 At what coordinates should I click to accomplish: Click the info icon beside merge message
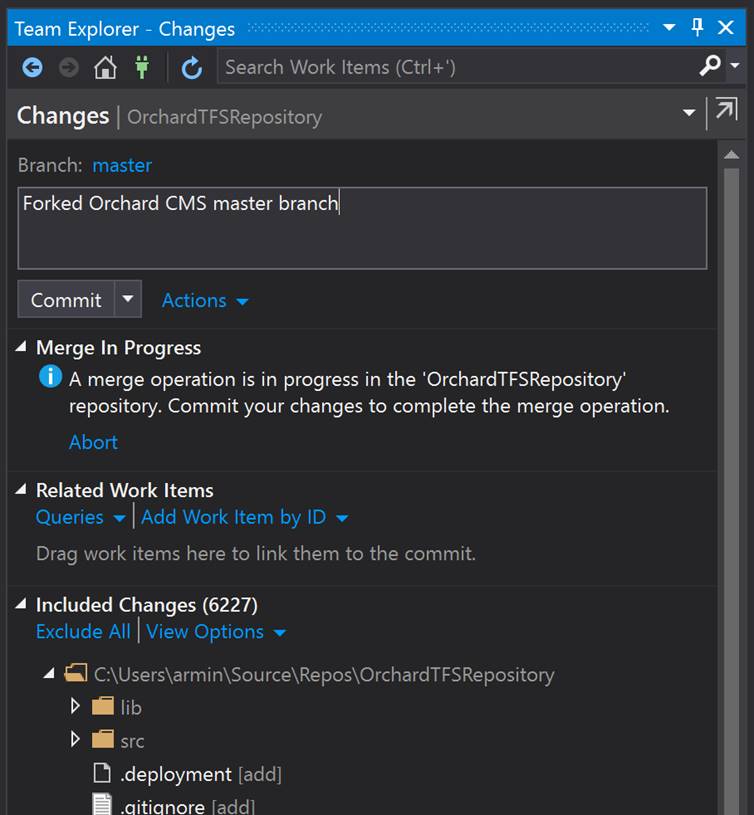coord(50,376)
